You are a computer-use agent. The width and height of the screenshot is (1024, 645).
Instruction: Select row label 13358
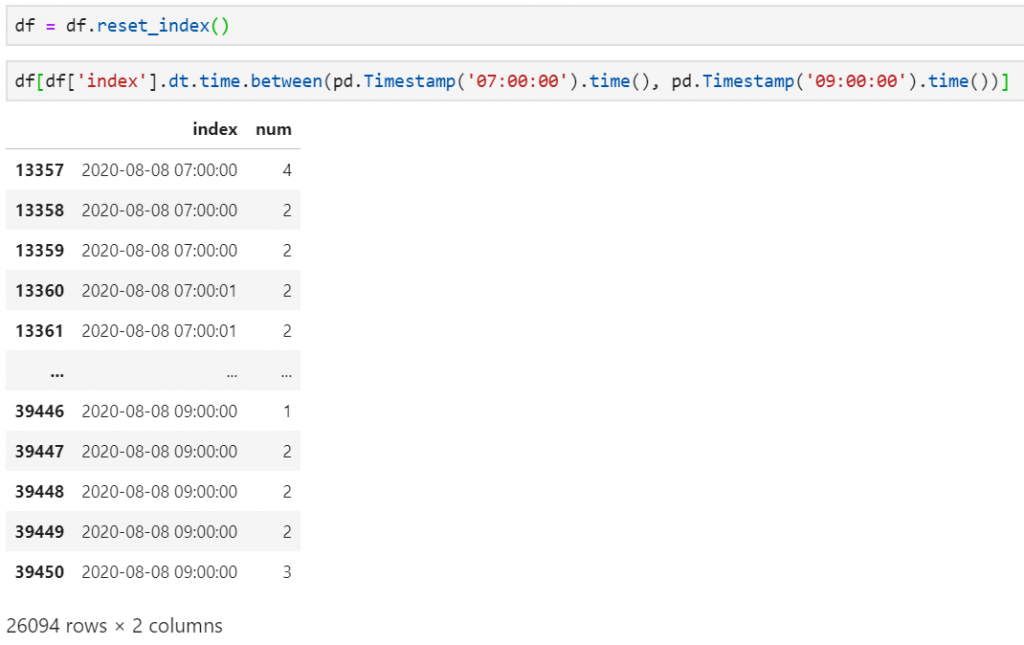coord(39,210)
